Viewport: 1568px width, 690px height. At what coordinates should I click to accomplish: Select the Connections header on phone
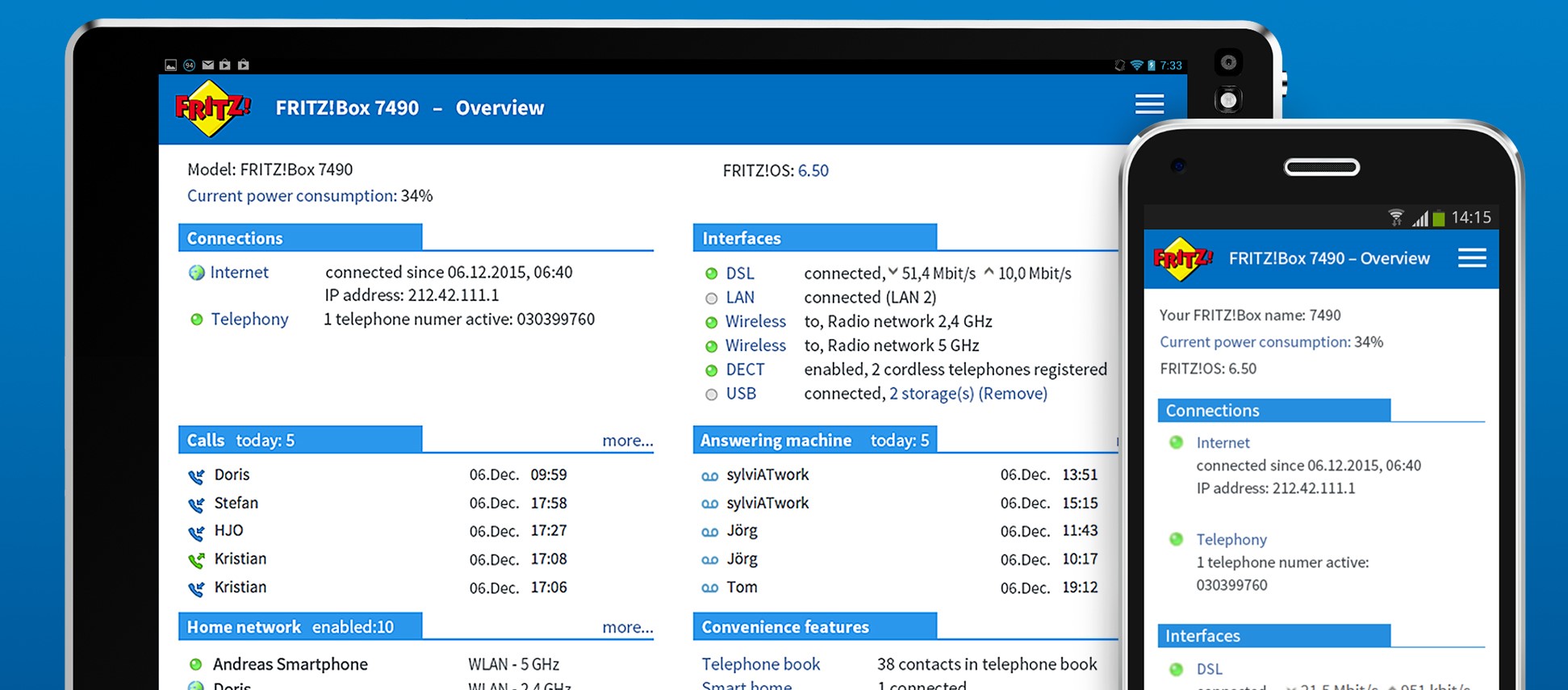pos(1274,410)
